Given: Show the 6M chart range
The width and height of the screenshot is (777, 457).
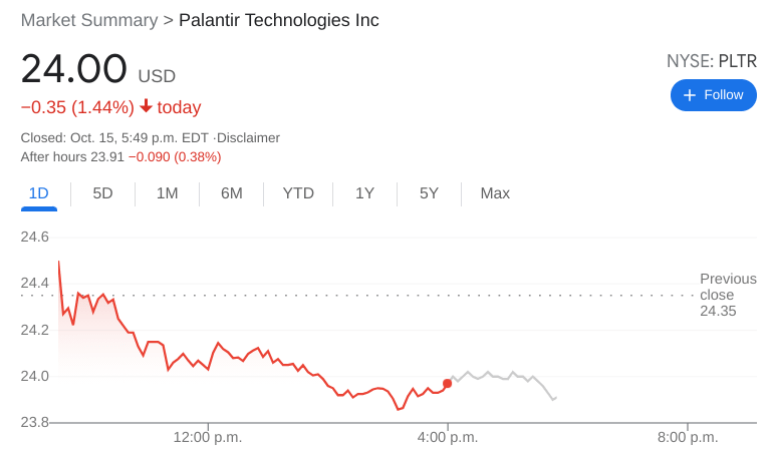Looking at the screenshot, I should 232,193.
